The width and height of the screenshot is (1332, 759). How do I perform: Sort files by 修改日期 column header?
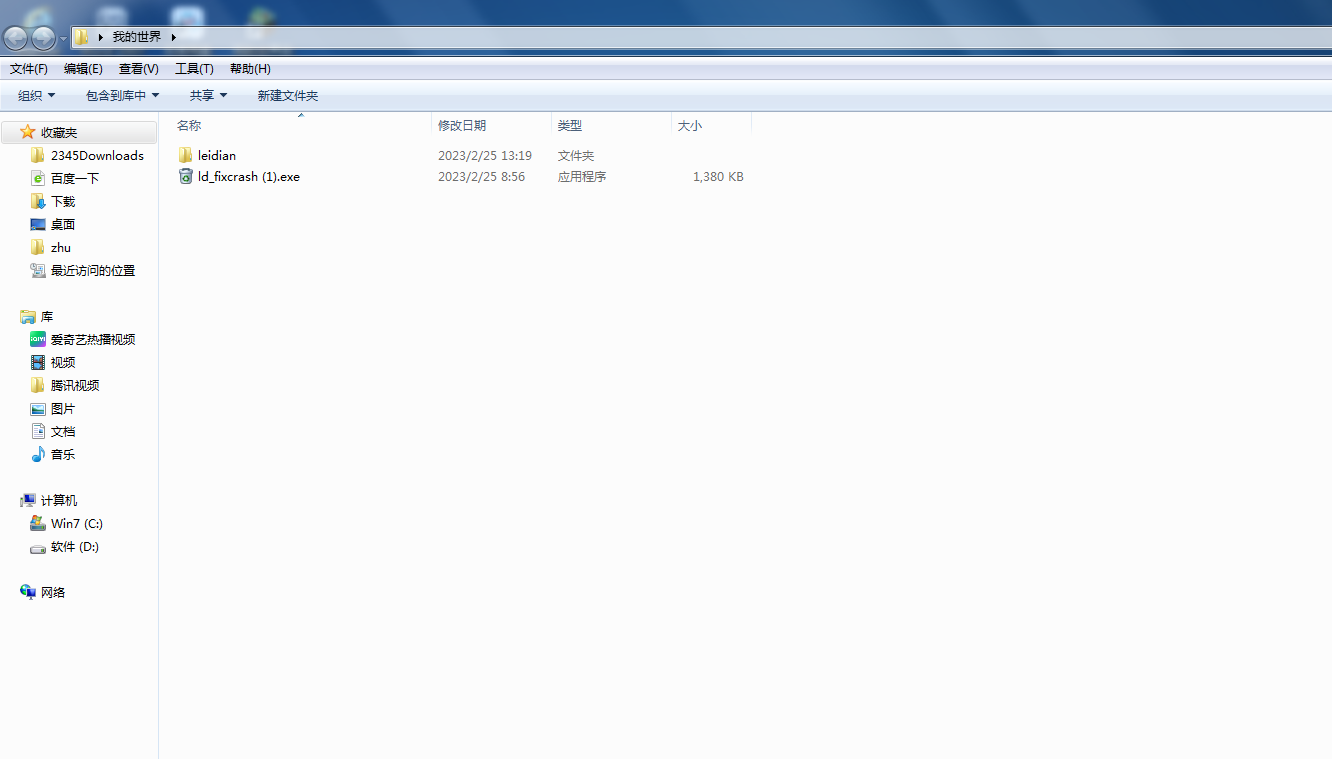tap(462, 125)
